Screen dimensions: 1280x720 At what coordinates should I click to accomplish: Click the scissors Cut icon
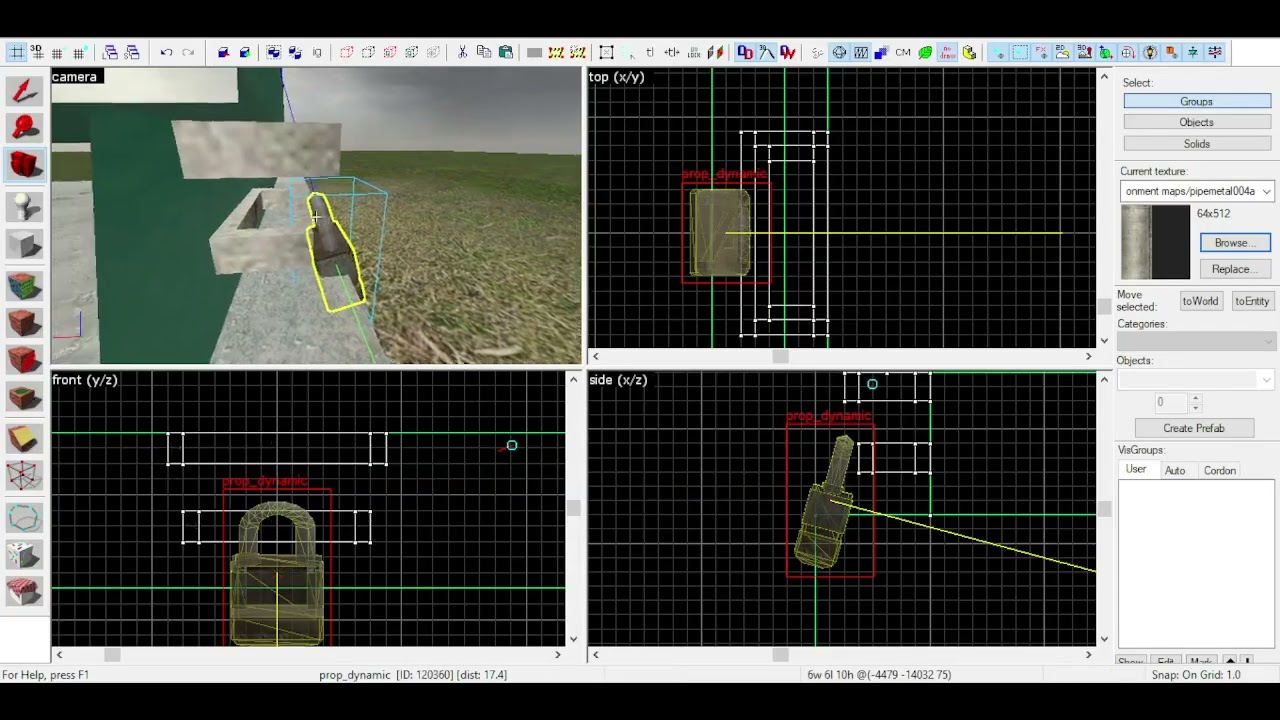coord(462,53)
